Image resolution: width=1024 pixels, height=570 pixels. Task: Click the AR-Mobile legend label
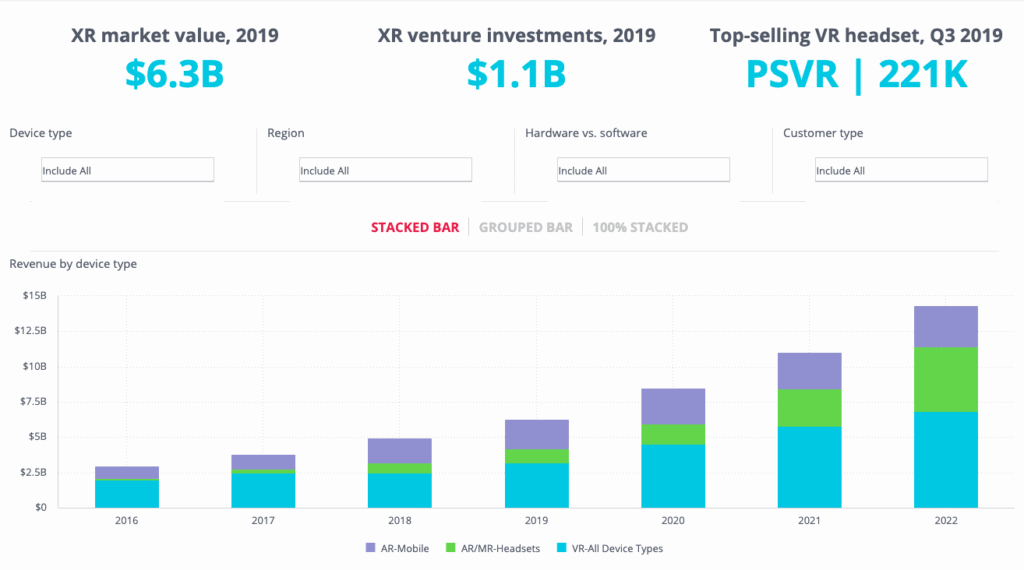pyautogui.click(x=405, y=548)
